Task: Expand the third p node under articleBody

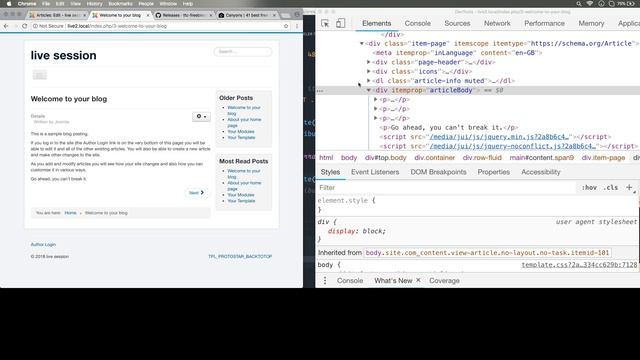Action: click(x=376, y=118)
